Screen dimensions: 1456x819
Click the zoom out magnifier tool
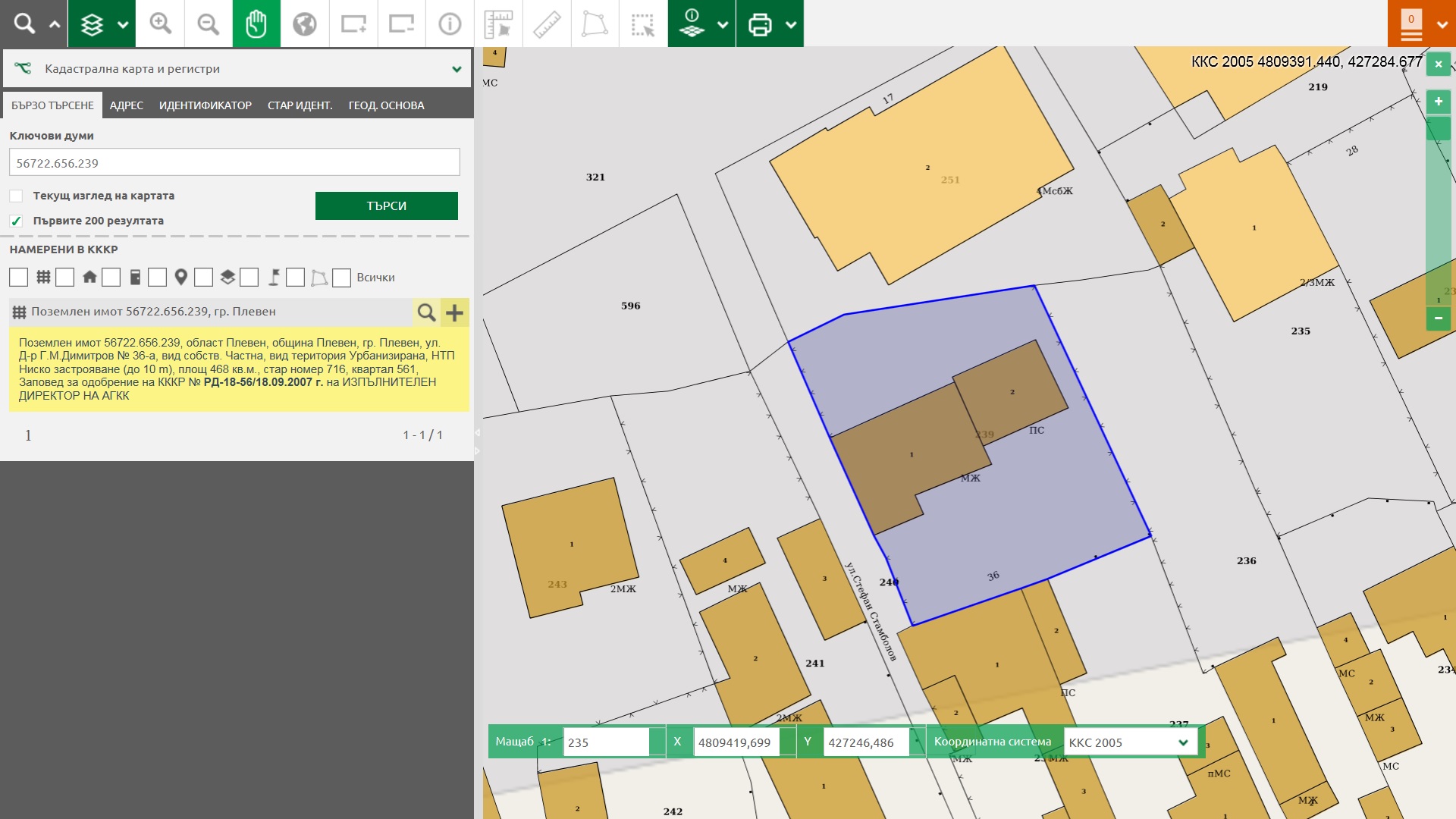click(x=208, y=24)
